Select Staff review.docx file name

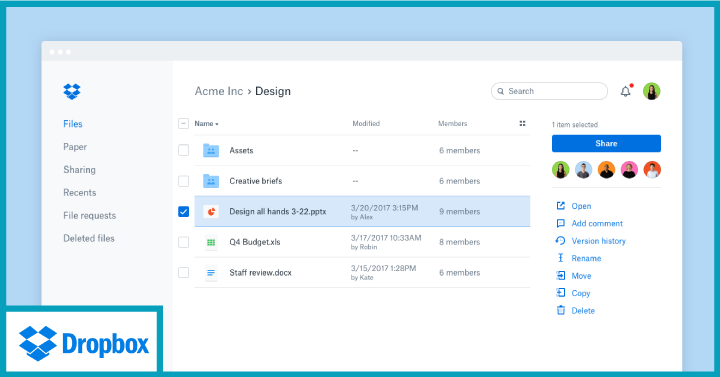[260, 273]
